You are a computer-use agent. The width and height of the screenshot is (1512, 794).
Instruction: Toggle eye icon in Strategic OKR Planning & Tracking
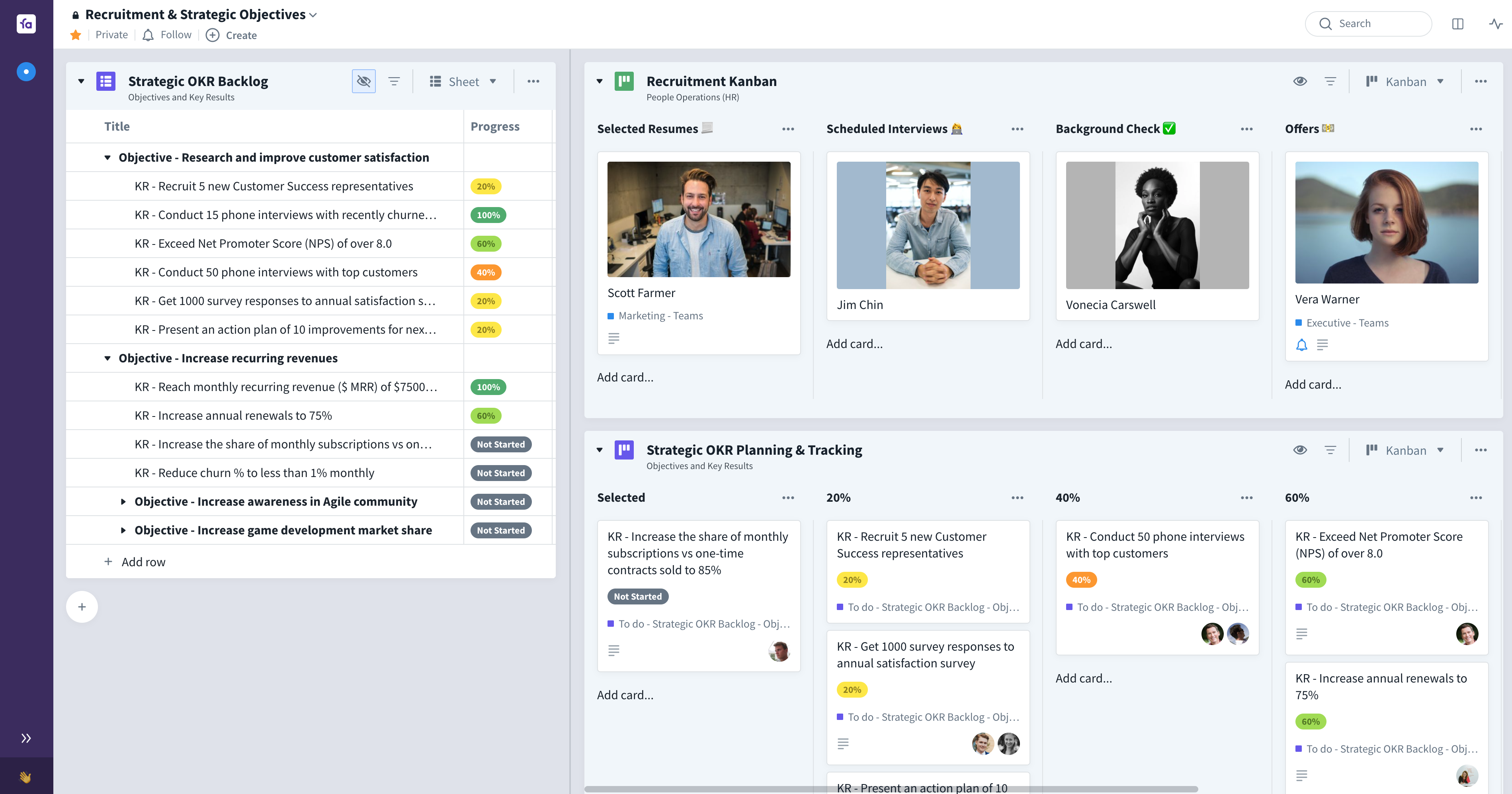click(1299, 450)
